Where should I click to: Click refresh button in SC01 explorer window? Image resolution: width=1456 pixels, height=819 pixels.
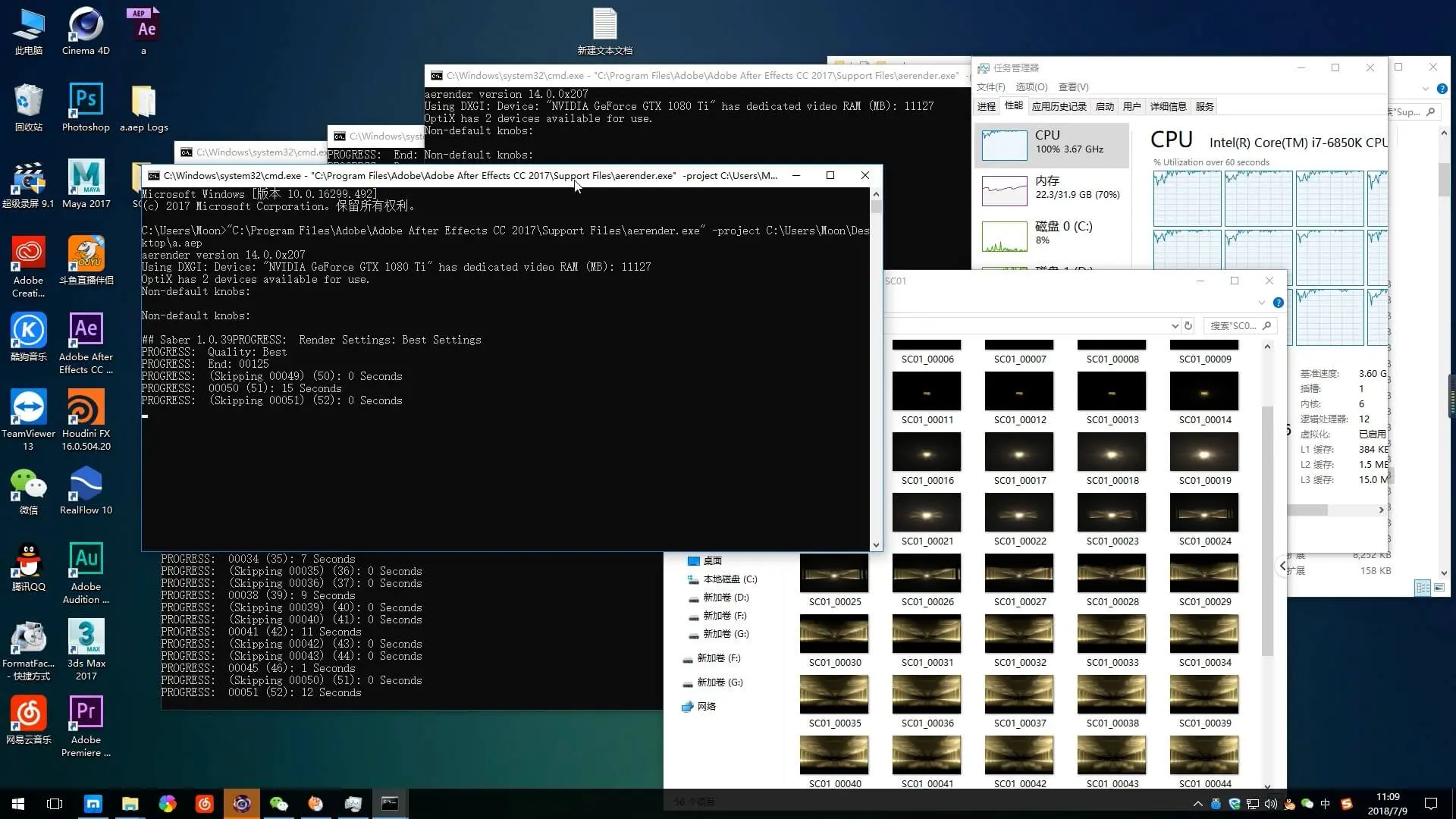pos(1188,326)
